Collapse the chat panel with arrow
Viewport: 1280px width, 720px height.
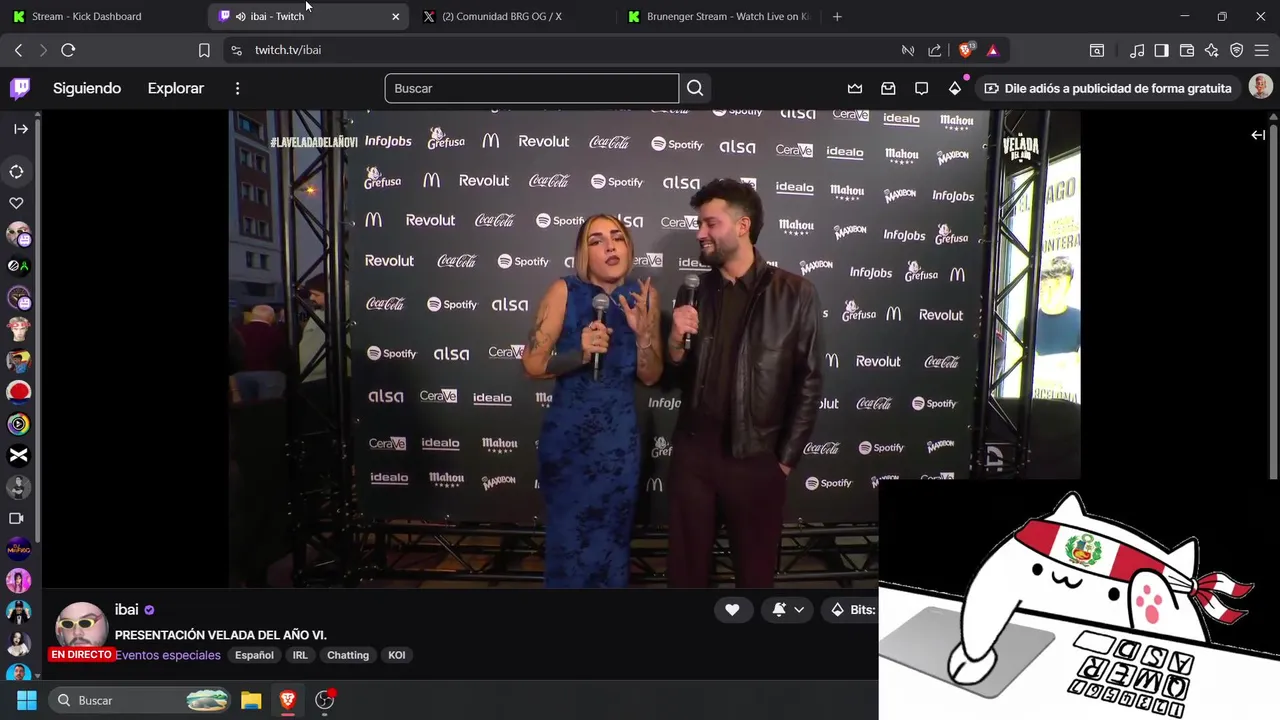click(x=1258, y=135)
